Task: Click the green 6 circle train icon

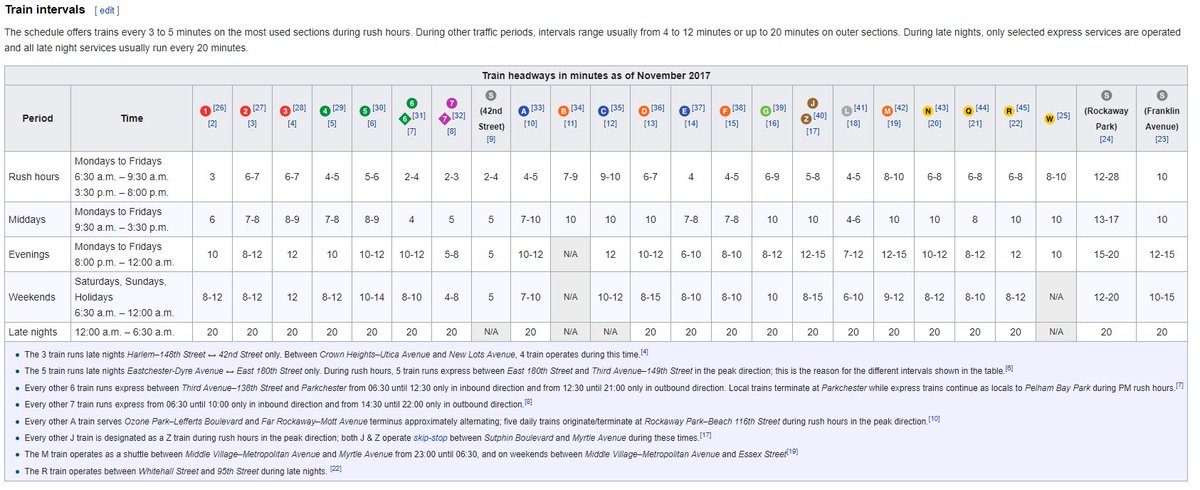Action: [411, 102]
